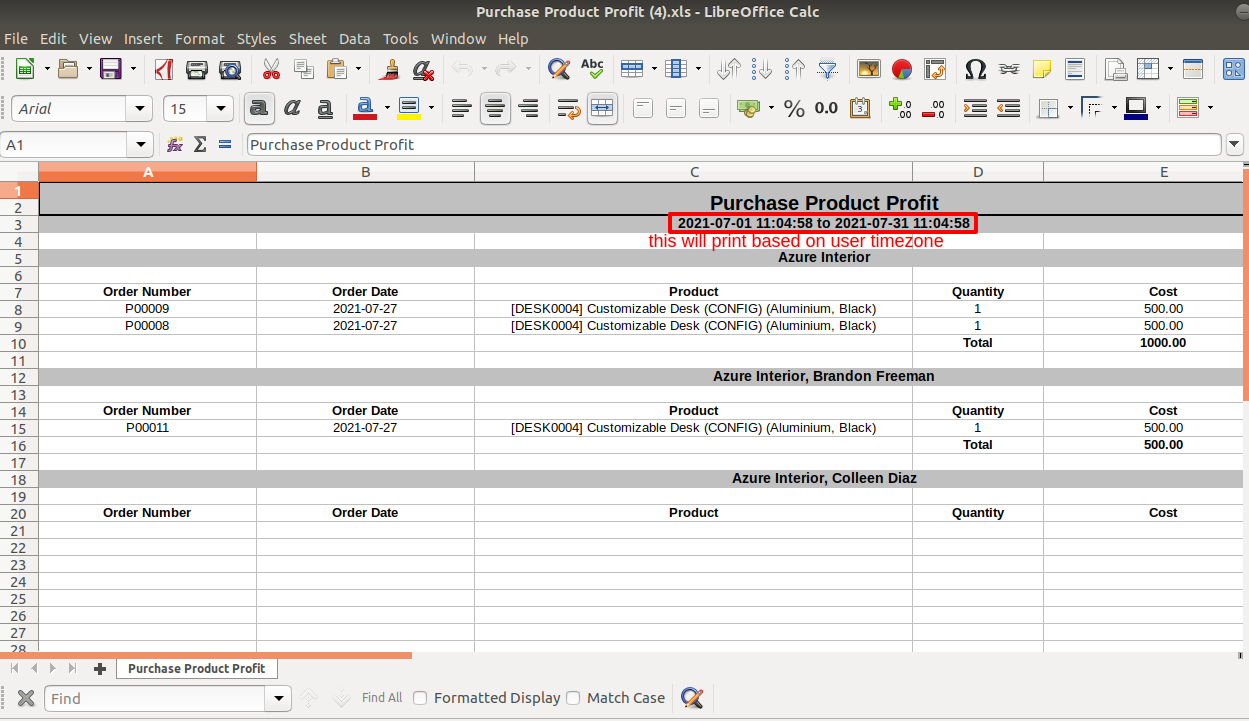
Task: Sort descending
Action: point(795,69)
